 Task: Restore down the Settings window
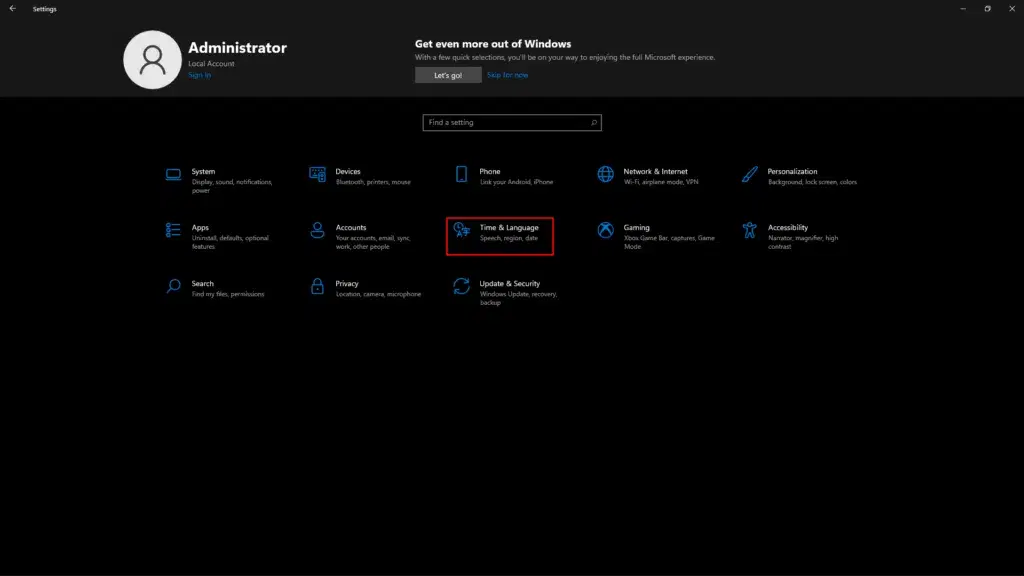pos(987,8)
